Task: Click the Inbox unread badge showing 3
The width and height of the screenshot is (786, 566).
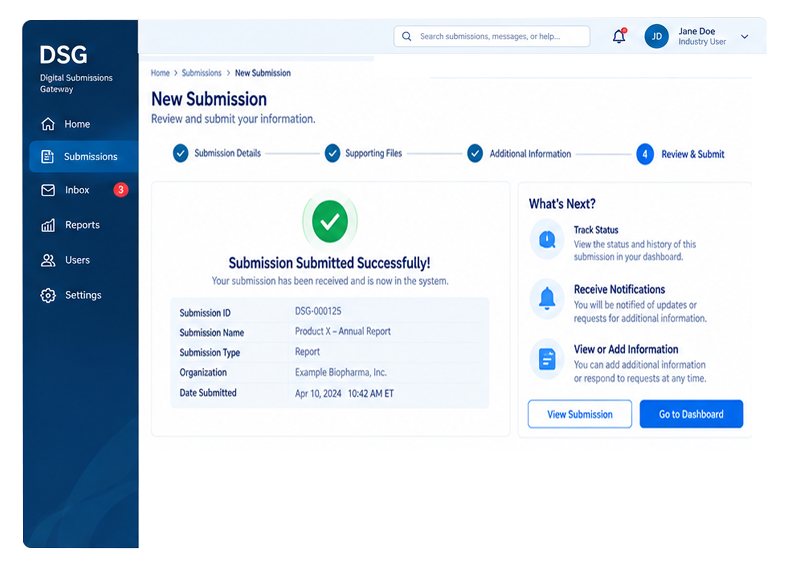Action: pos(120,190)
